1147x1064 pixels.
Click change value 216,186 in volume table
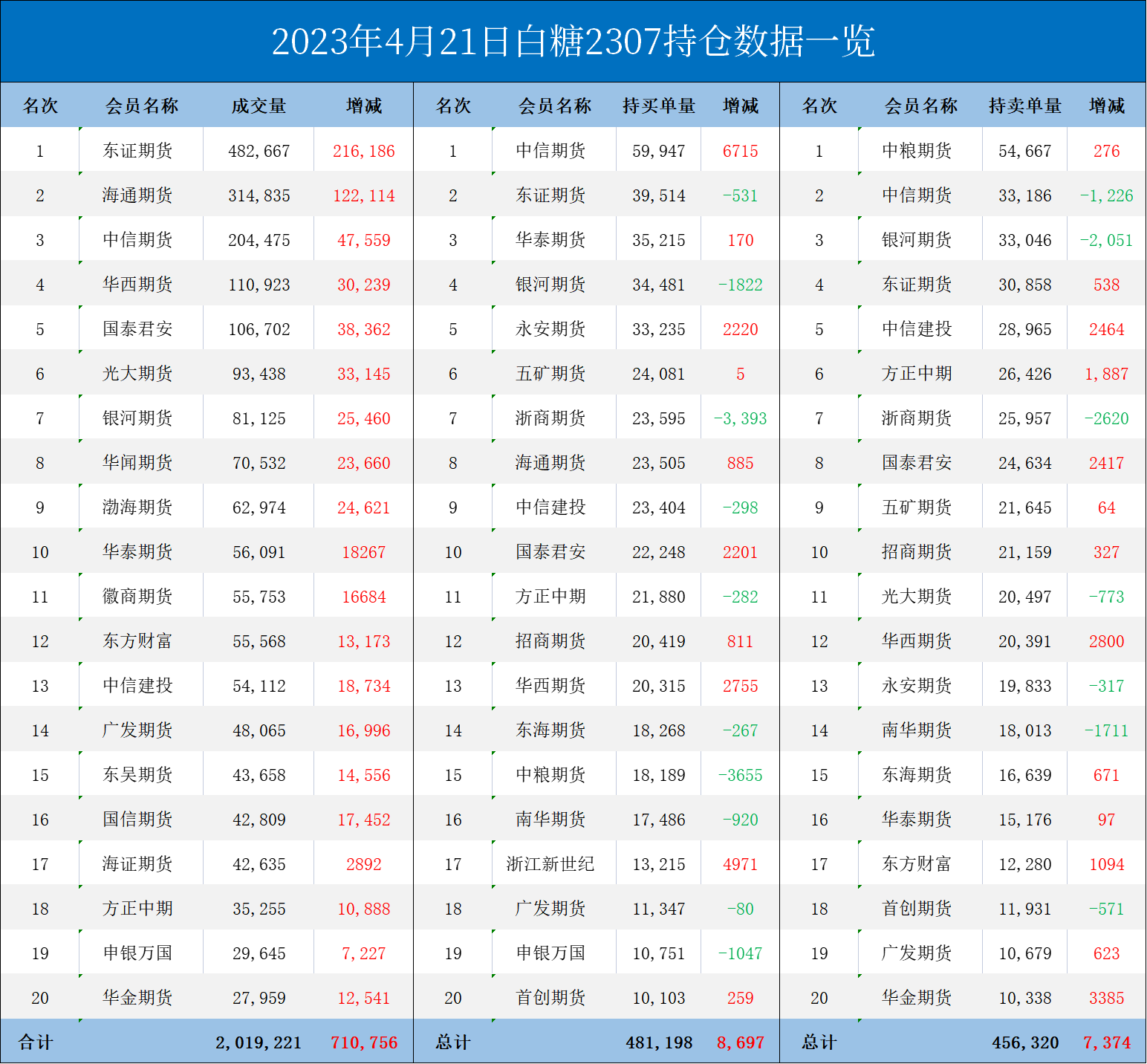coord(364,151)
